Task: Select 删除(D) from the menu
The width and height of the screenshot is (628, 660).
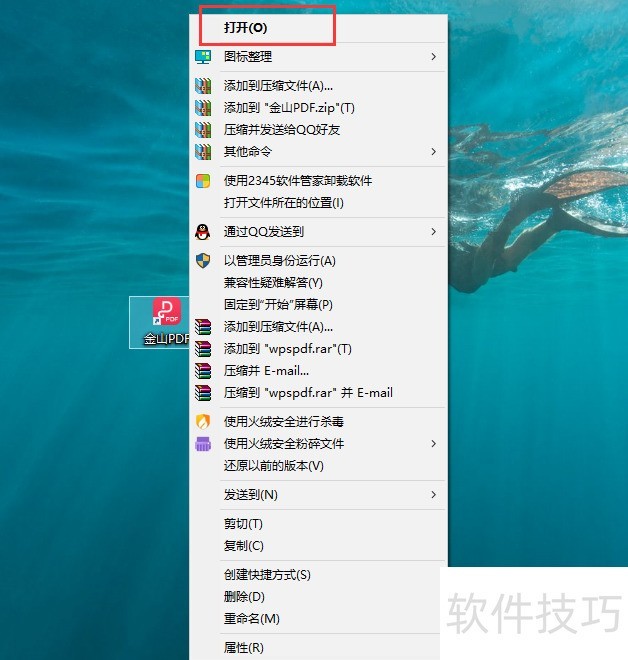Action: [x=244, y=596]
